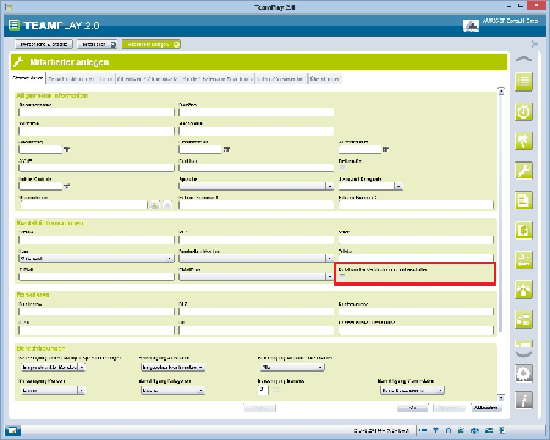This screenshot has height=440, width=550.
Task: Open the stopwatch time-tracking sidebar icon
Action: tap(524, 112)
